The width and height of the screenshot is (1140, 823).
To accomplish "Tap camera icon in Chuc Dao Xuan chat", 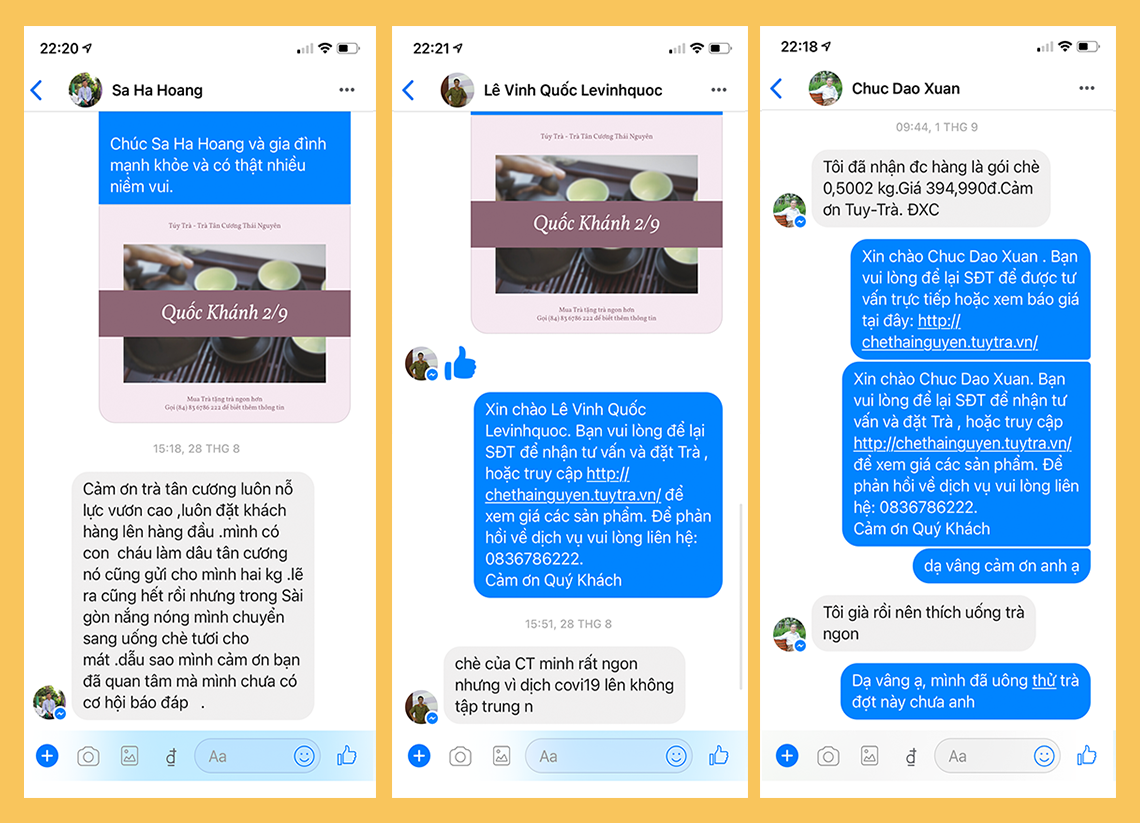I will pyautogui.click(x=828, y=756).
